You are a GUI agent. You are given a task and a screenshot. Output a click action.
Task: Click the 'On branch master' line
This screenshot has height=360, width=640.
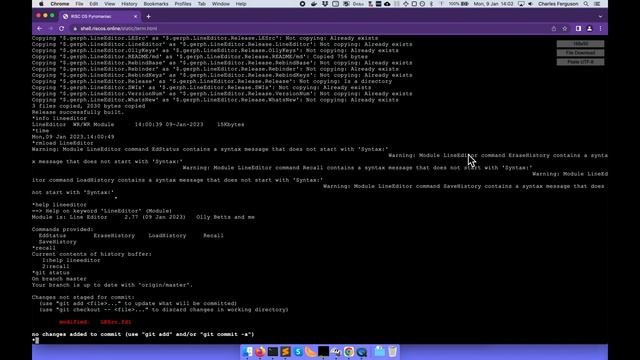(59, 279)
